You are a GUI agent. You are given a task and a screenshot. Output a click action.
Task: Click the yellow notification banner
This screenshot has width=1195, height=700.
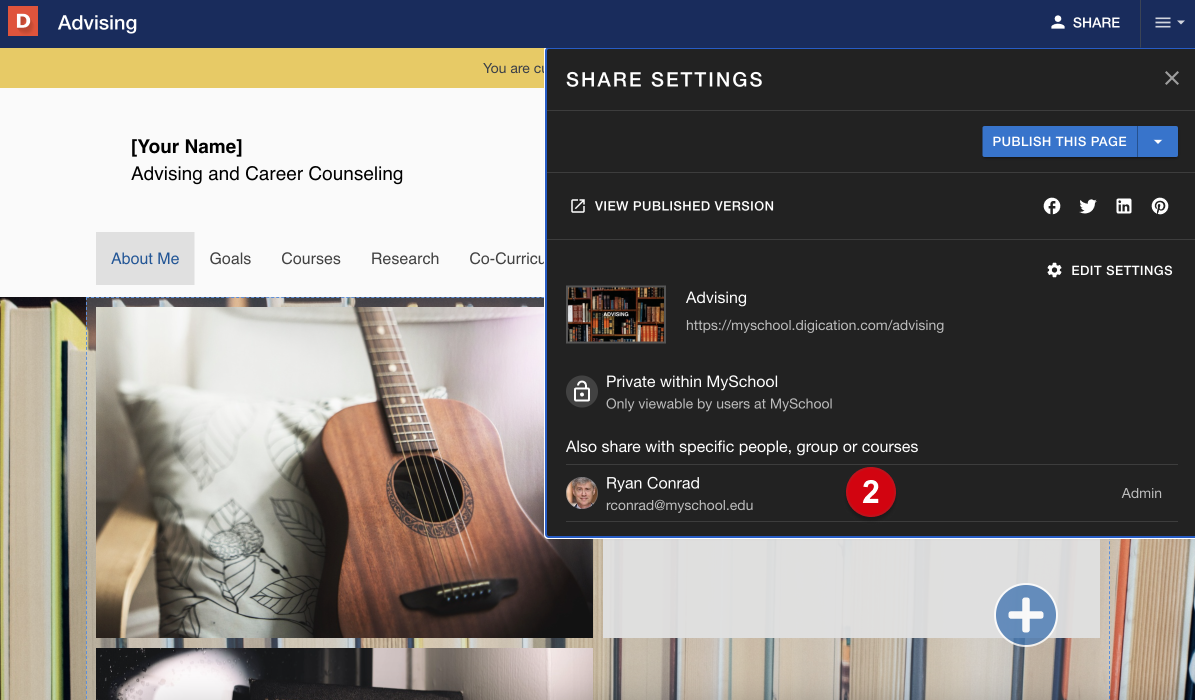point(272,69)
